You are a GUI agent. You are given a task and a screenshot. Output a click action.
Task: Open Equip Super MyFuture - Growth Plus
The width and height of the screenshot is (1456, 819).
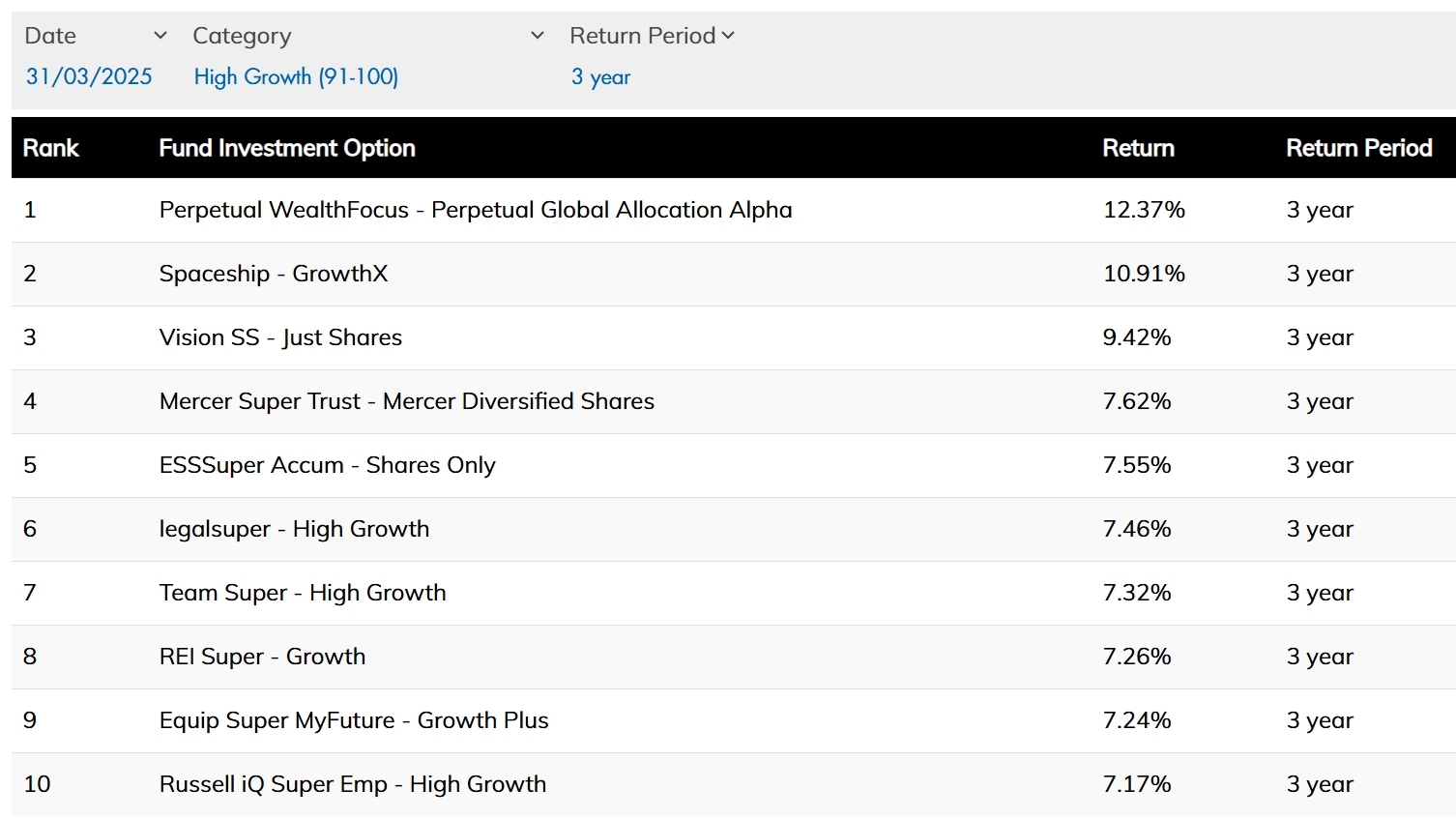coord(354,720)
